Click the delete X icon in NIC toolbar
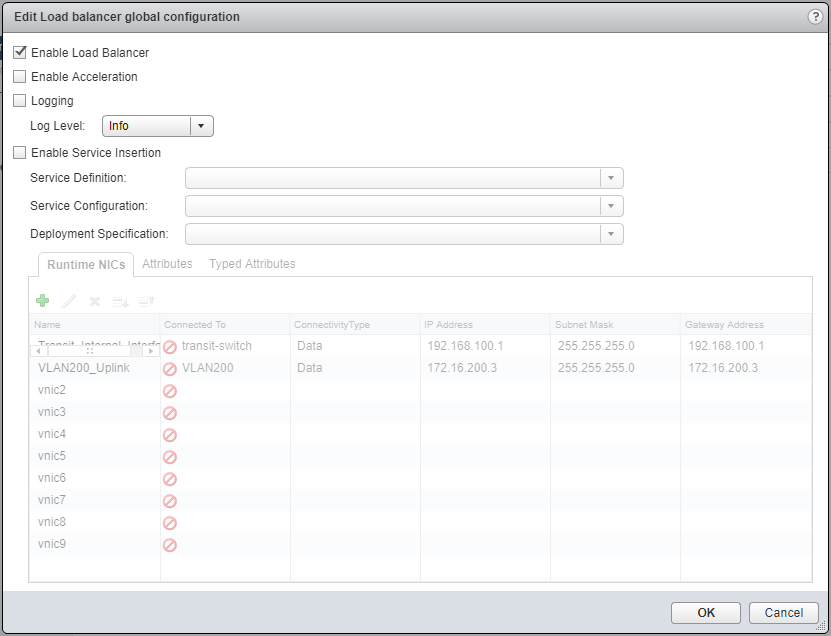Screen dimensions: 831x636 pyautogui.click(x=95, y=300)
